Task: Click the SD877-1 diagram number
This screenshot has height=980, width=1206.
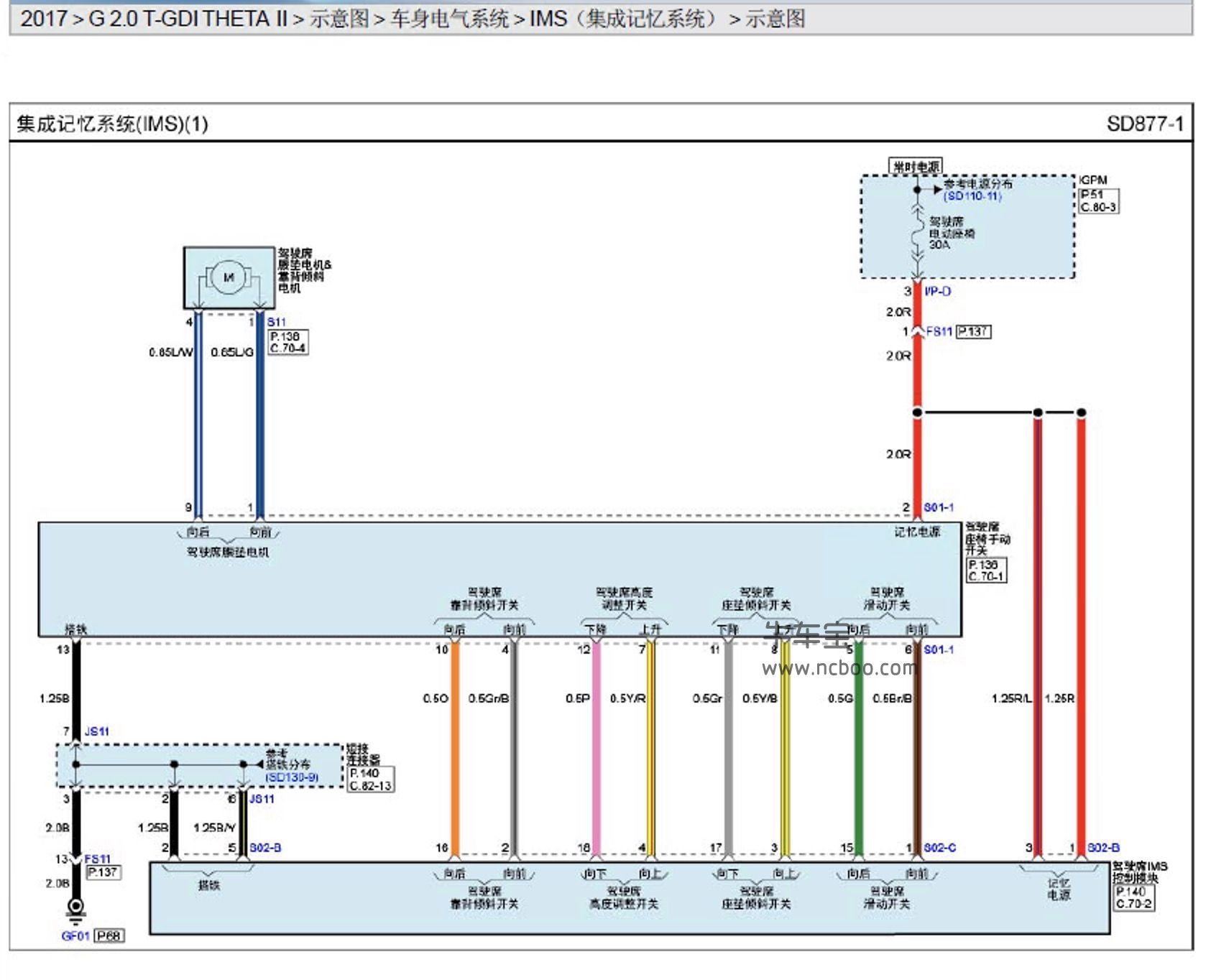Action: [1144, 124]
